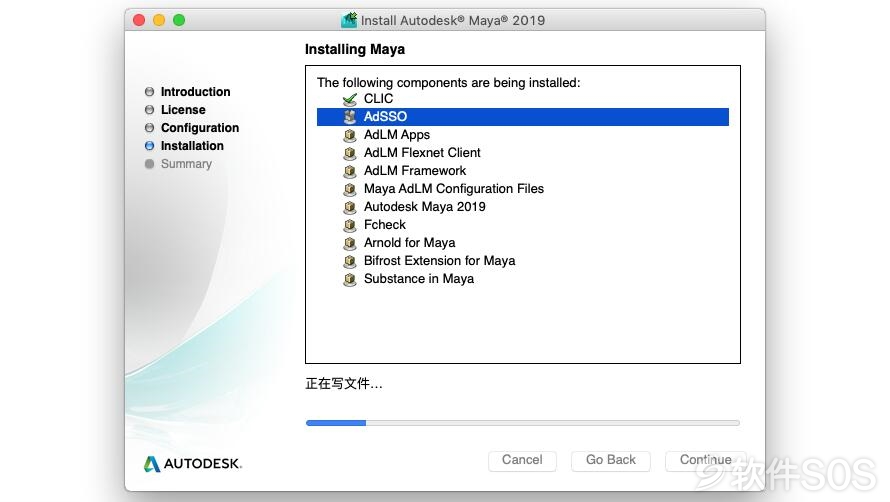The width and height of the screenshot is (890, 502).
Task: Close the installer with the red button
Action: pyautogui.click(x=139, y=20)
